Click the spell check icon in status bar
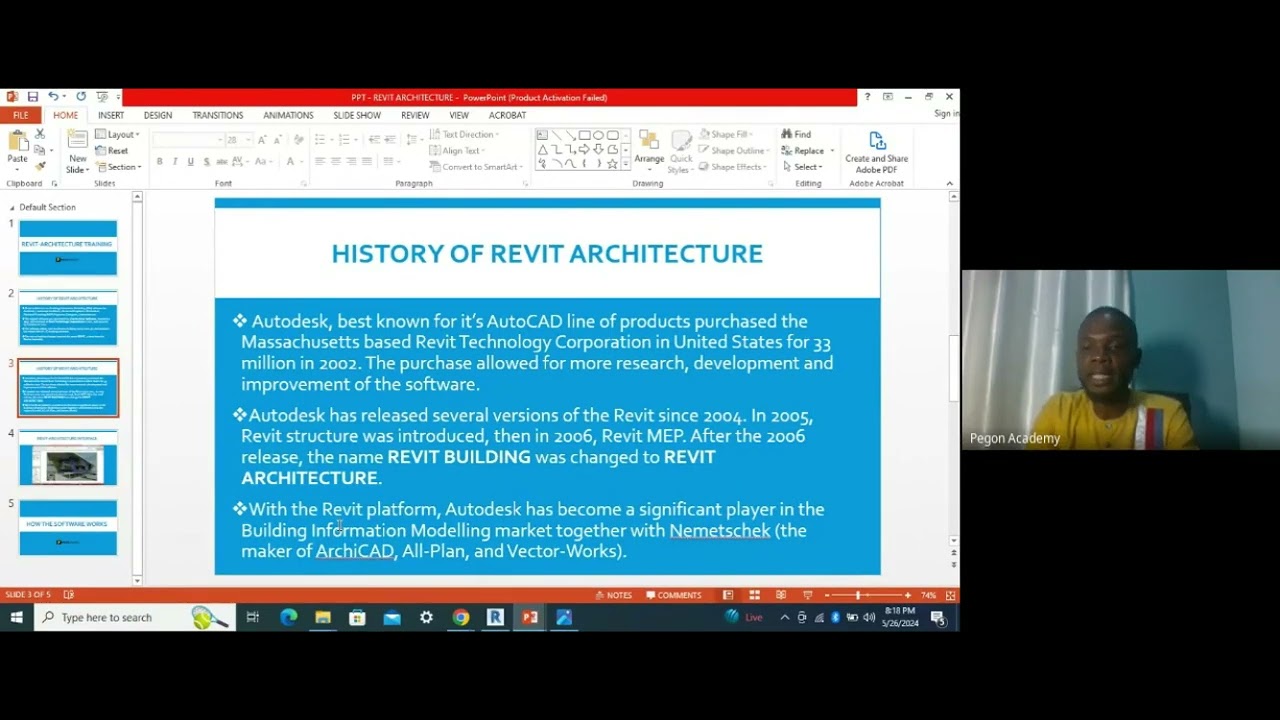1280x720 pixels. [69, 595]
